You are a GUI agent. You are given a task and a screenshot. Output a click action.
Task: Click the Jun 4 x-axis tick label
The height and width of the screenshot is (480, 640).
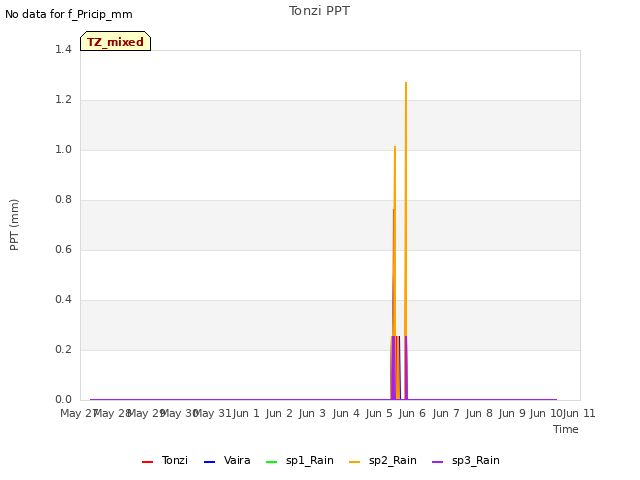tap(346, 413)
